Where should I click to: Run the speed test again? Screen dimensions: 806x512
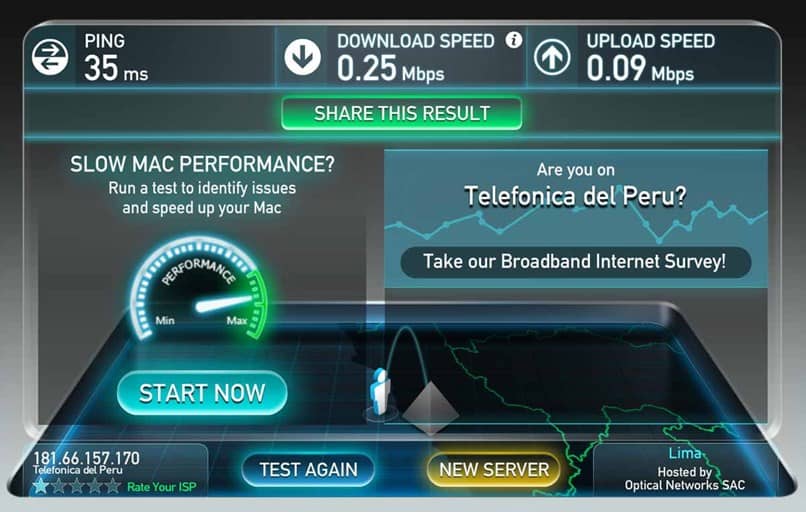tap(308, 470)
